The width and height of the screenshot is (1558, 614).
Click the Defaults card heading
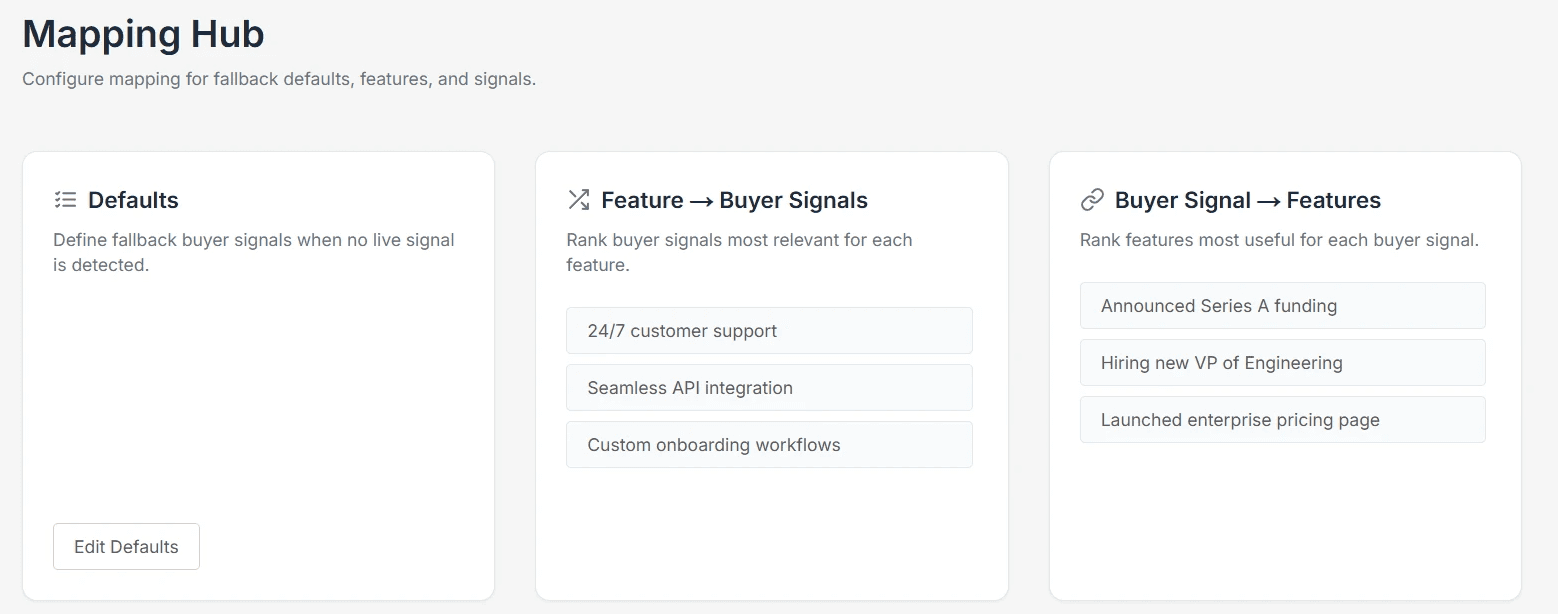[x=133, y=200]
